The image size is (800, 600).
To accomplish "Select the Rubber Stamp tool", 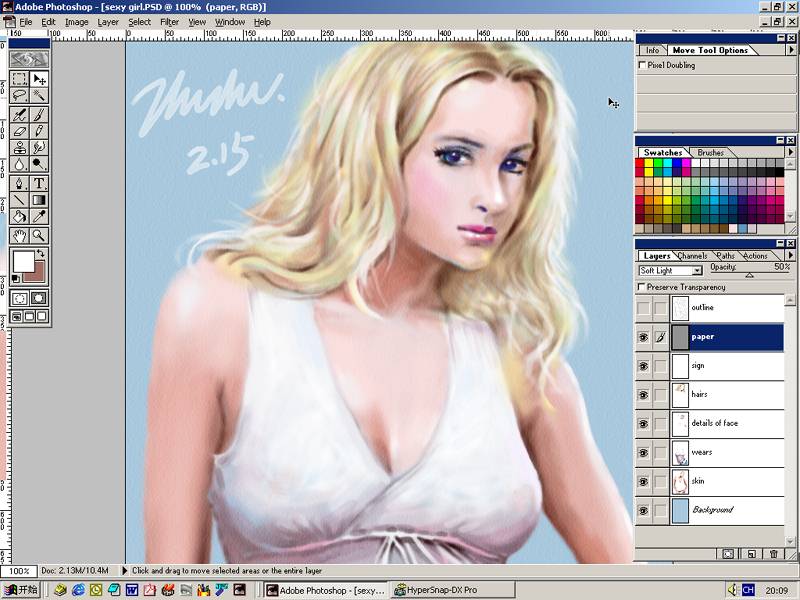I will coord(19,147).
